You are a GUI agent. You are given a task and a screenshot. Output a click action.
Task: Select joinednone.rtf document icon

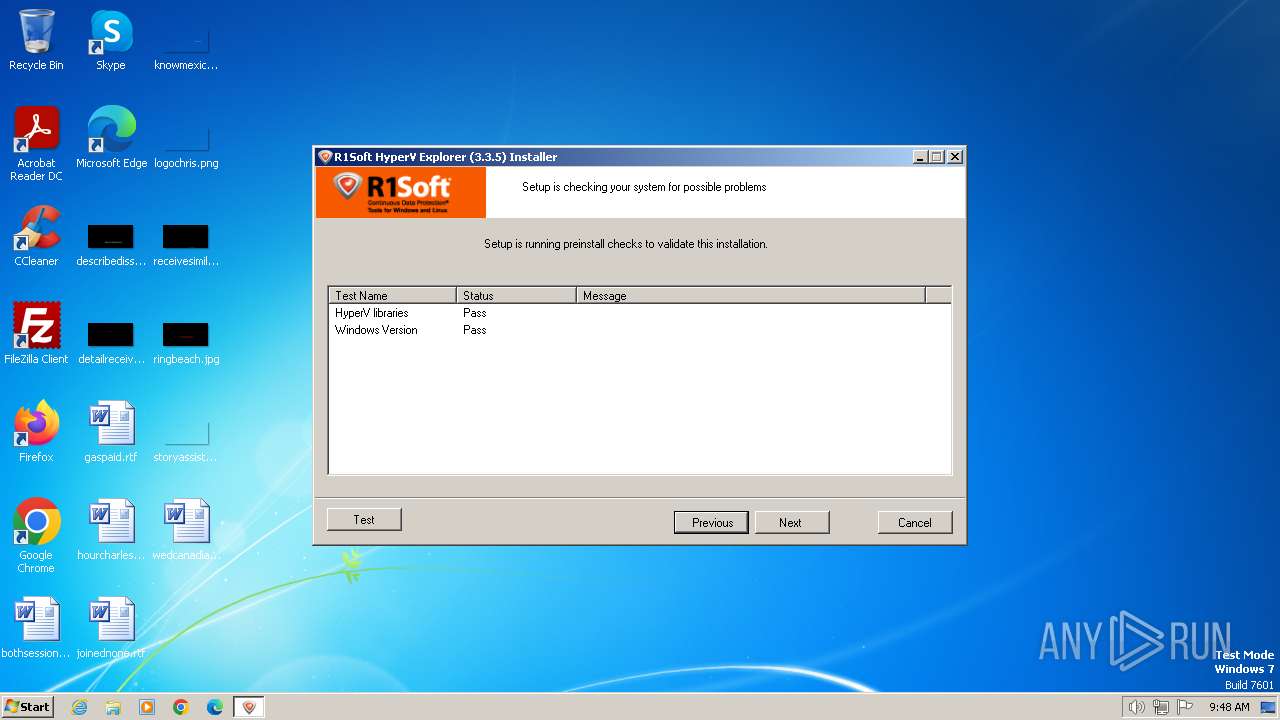point(111,628)
